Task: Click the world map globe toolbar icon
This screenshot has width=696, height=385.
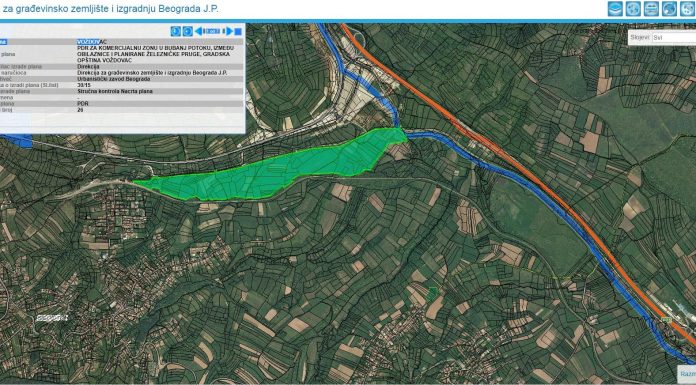Action: [x=633, y=9]
